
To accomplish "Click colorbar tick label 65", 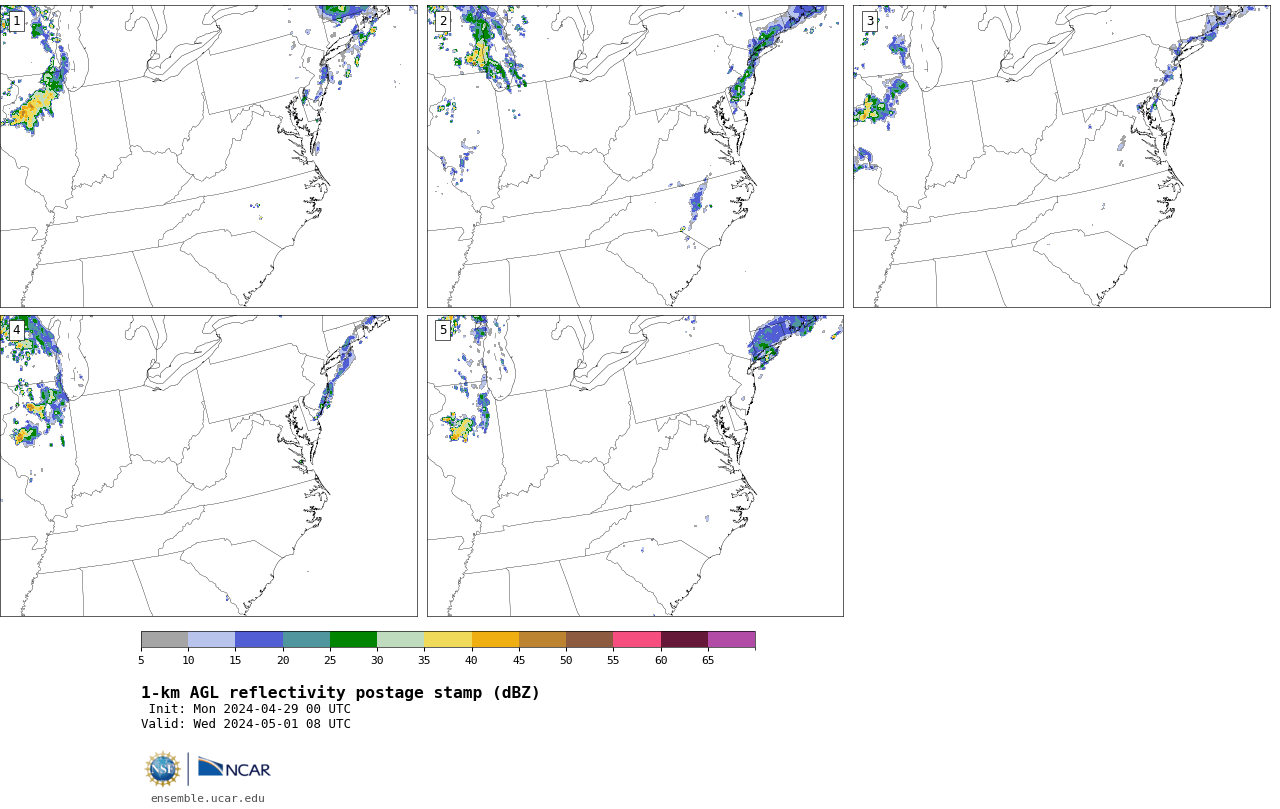I will (708, 660).
